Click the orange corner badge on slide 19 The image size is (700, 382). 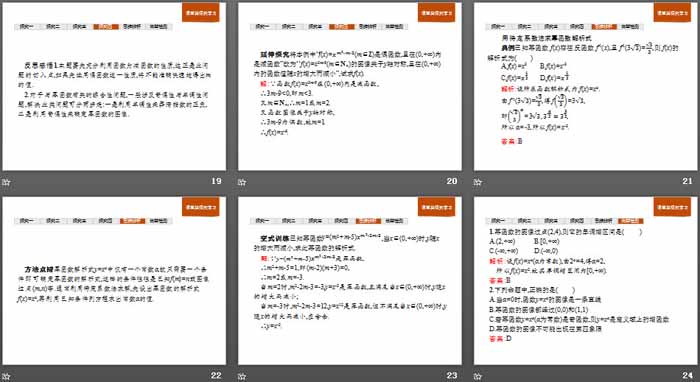pos(201,12)
